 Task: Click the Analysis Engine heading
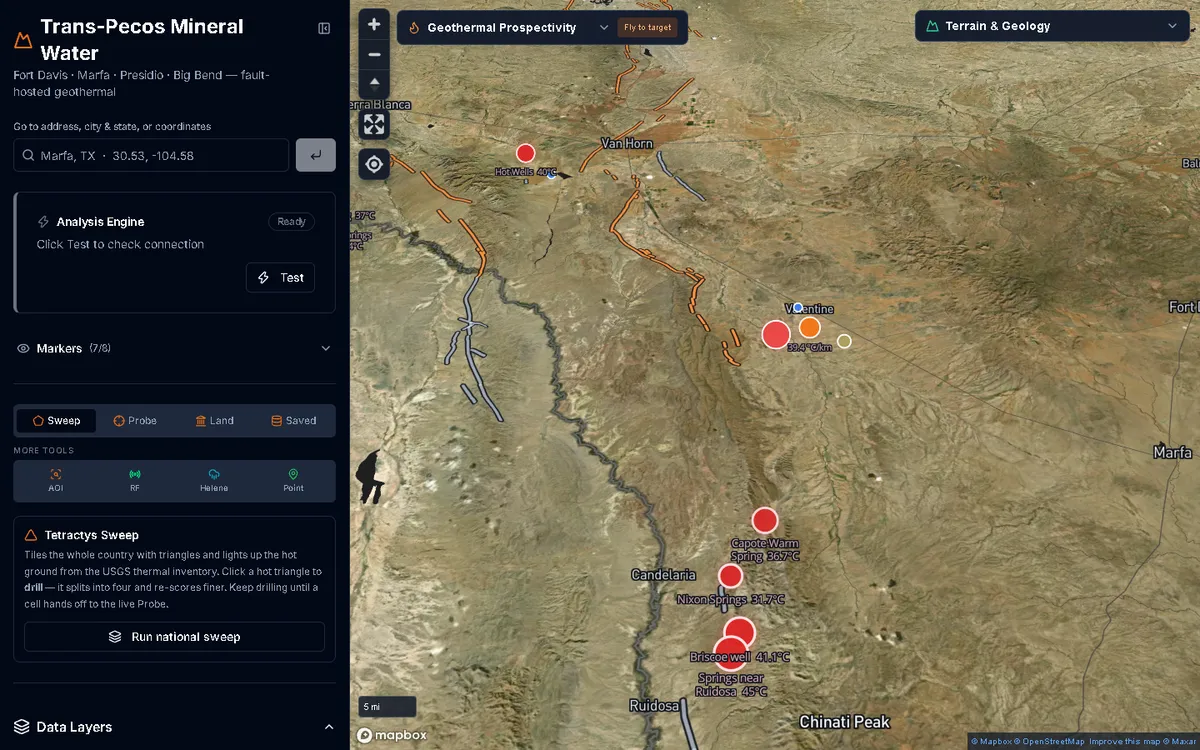click(x=100, y=222)
